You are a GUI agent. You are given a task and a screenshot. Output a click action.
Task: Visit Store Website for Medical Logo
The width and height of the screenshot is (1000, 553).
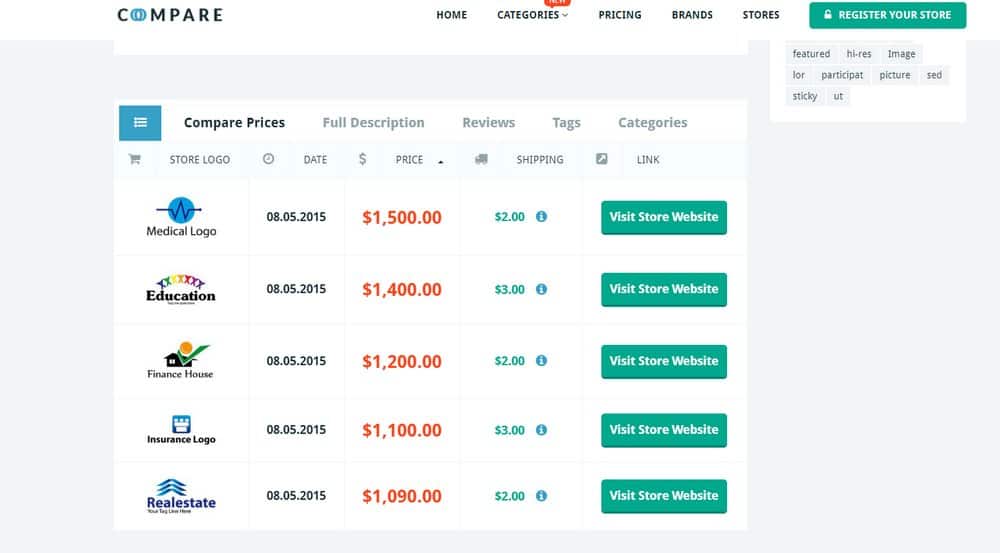[x=663, y=217]
